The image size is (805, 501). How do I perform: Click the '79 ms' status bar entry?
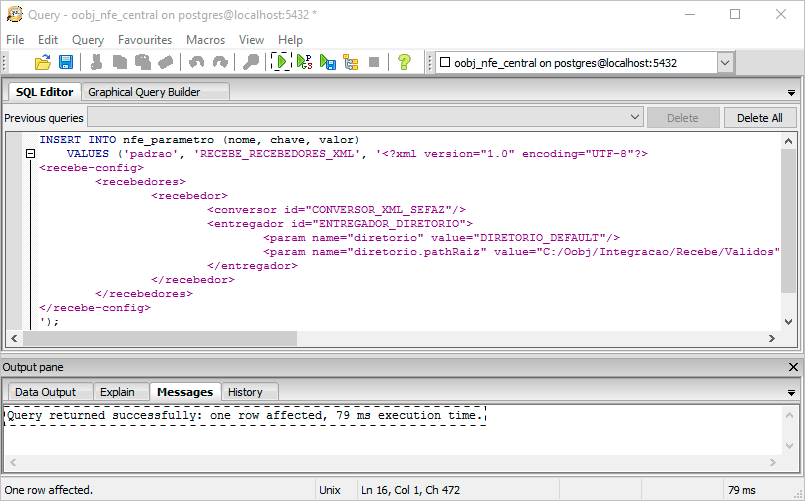(741, 490)
